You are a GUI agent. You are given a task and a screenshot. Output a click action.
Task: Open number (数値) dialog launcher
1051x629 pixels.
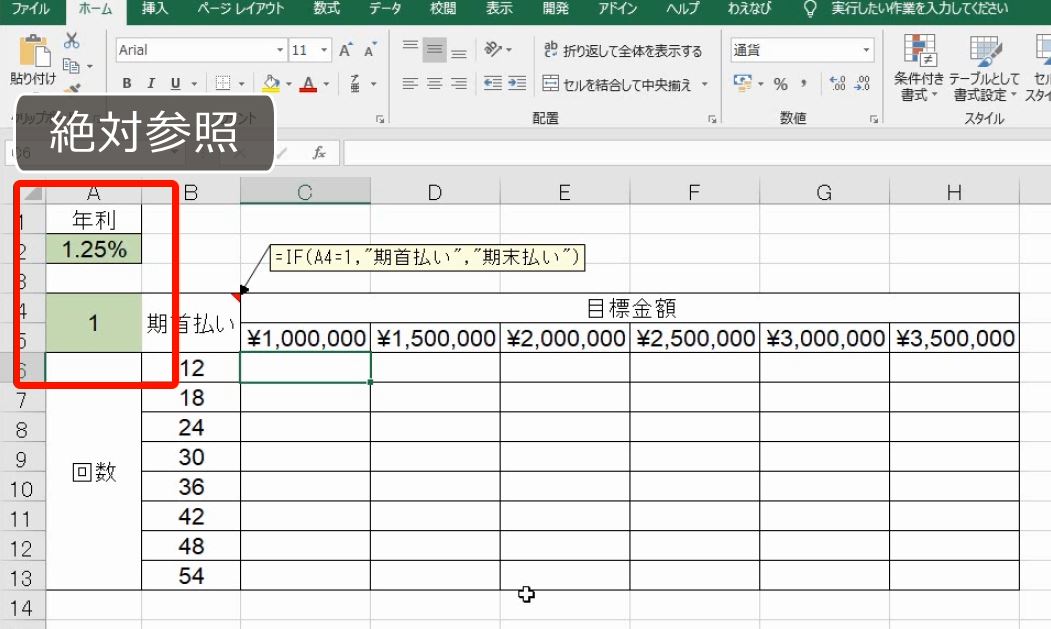[873, 119]
